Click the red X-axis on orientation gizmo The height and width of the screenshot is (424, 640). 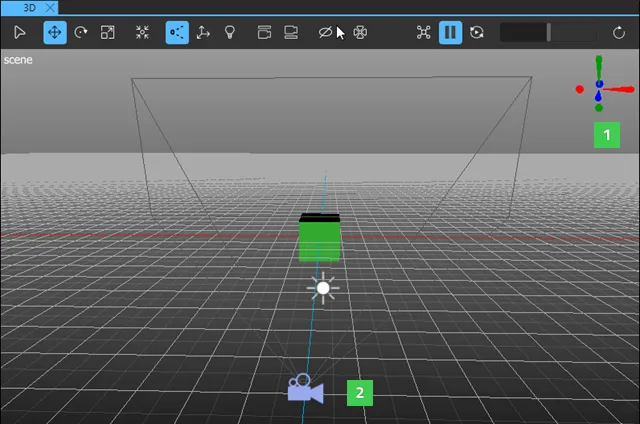581,89
